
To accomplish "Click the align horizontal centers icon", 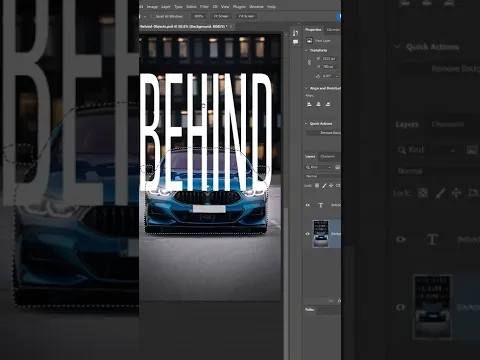I will click(x=318, y=104).
